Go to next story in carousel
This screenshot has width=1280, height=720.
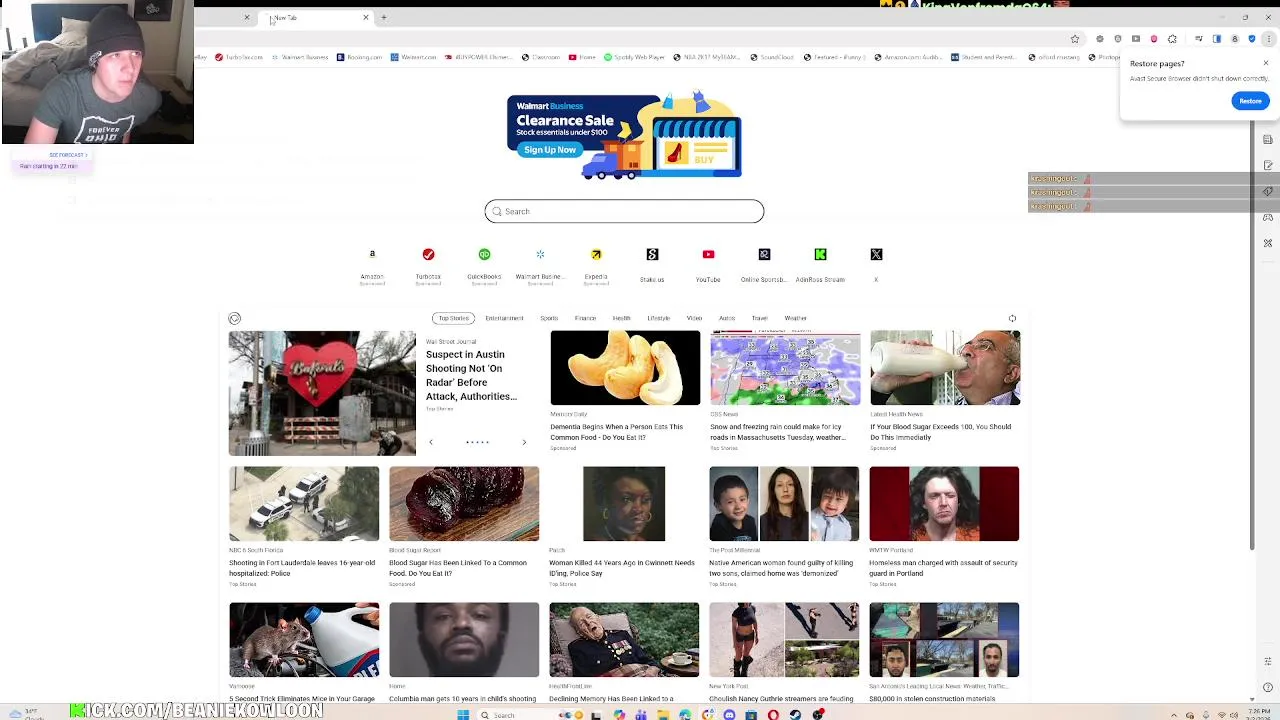pos(524,442)
